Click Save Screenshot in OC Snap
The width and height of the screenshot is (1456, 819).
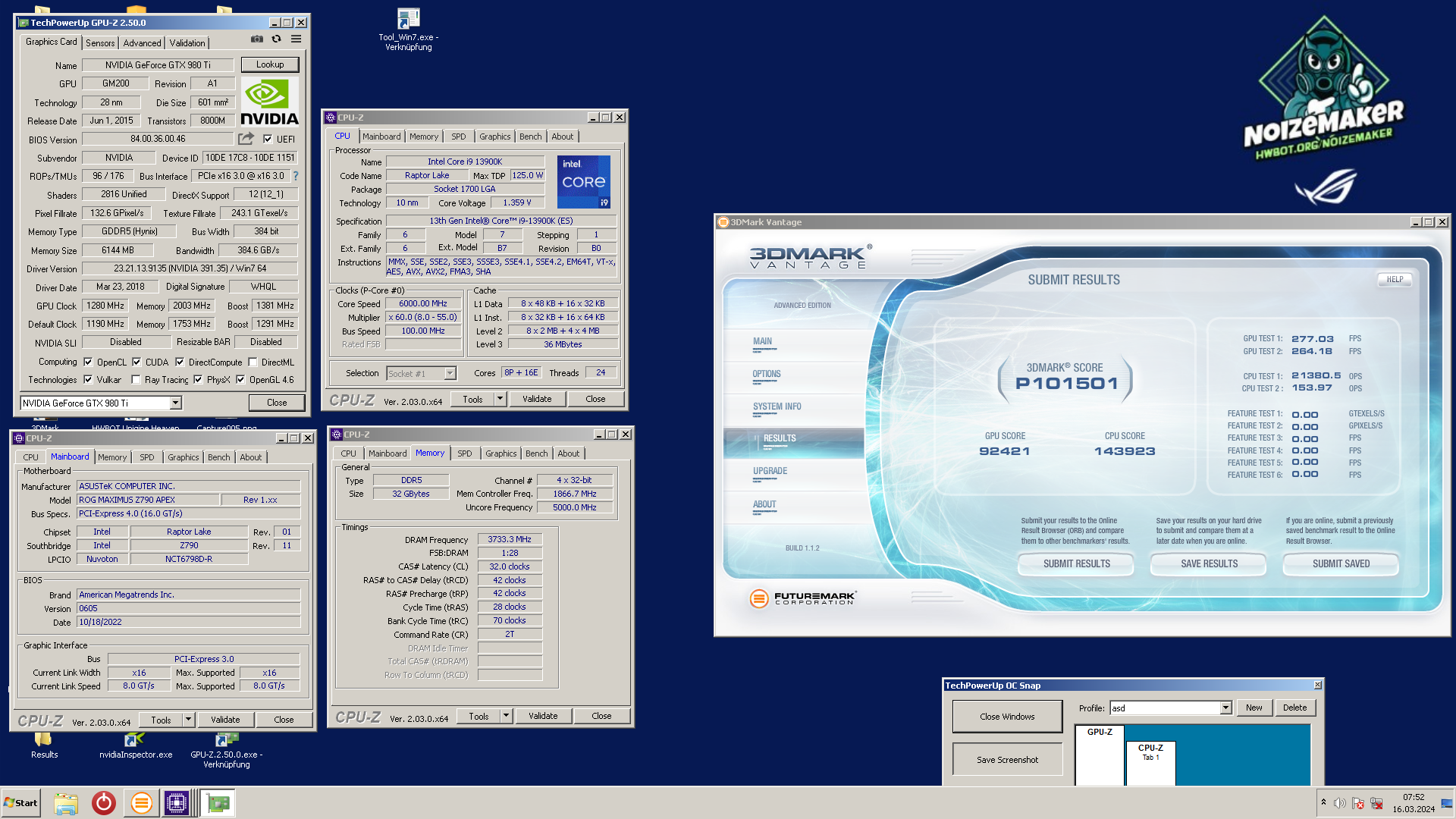pyautogui.click(x=1007, y=759)
